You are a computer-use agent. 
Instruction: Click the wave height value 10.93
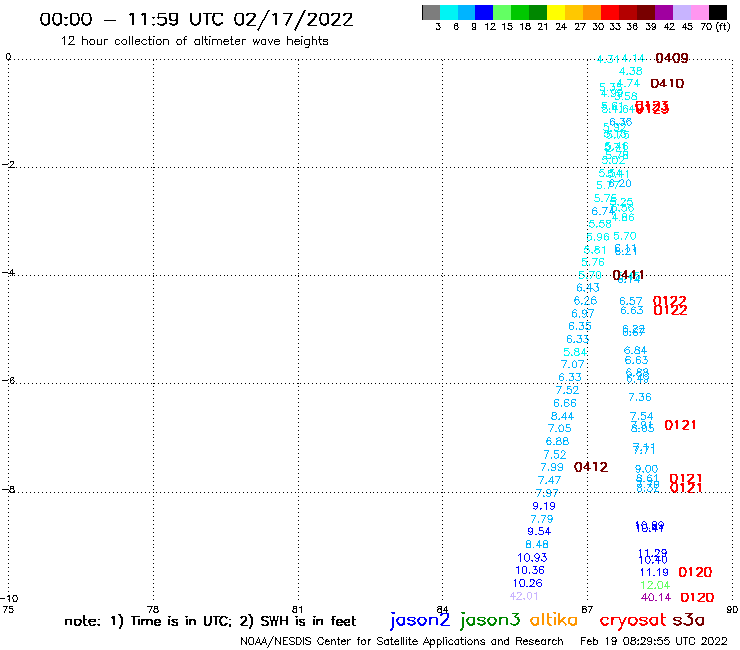[532, 557]
